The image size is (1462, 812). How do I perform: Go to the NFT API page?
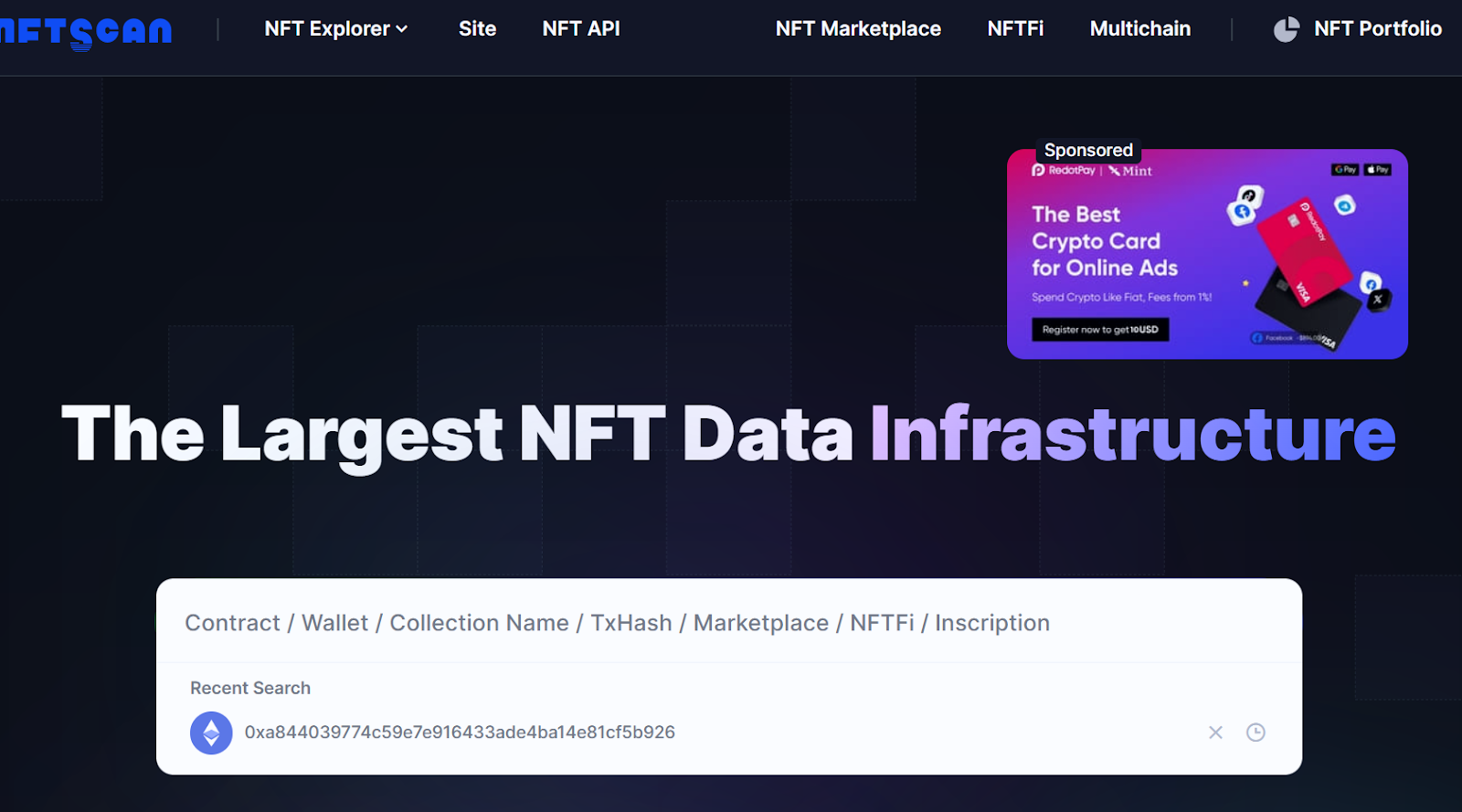point(580,29)
